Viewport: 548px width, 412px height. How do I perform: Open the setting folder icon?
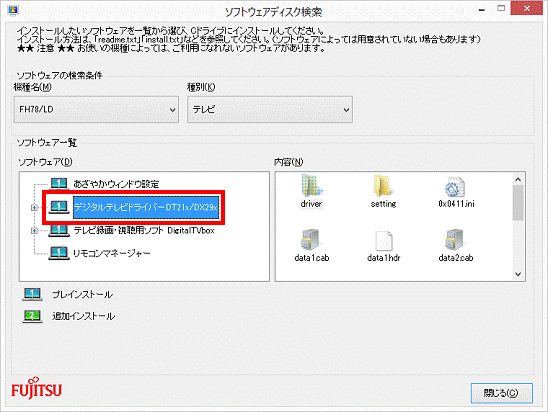383,186
